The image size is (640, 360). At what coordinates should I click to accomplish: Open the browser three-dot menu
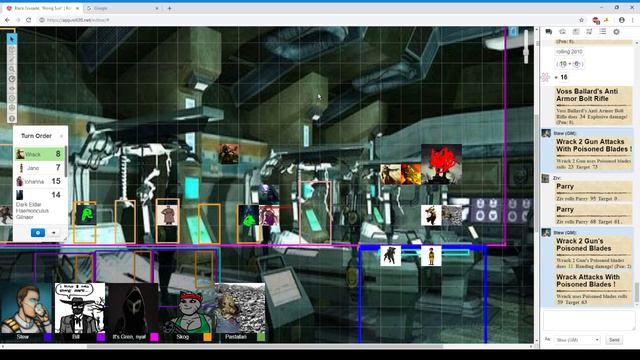click(633, 20)
